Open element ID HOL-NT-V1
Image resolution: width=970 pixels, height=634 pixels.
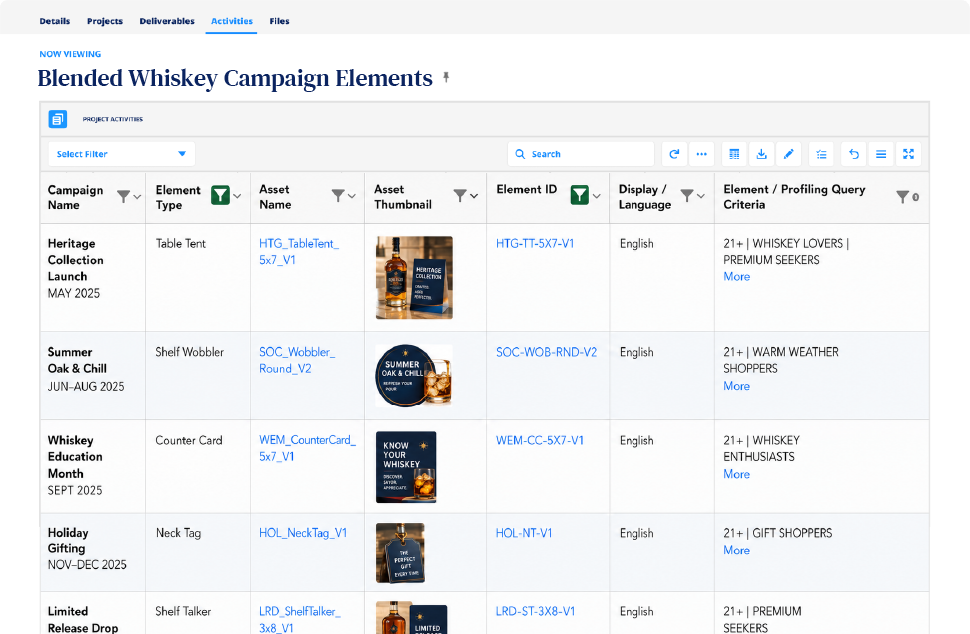524,533
